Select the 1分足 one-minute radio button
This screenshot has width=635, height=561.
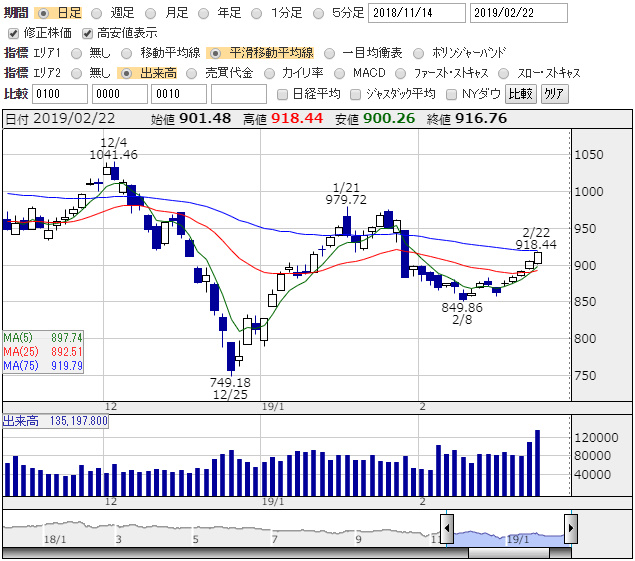256,13
